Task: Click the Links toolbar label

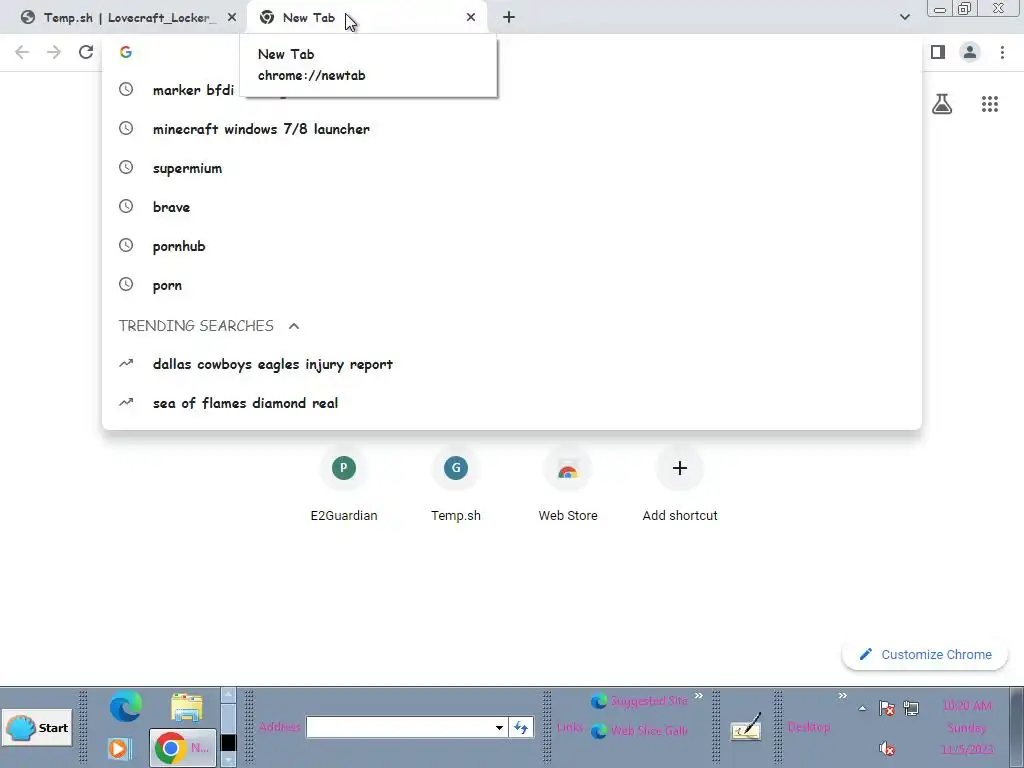Action: pos(570,727)
